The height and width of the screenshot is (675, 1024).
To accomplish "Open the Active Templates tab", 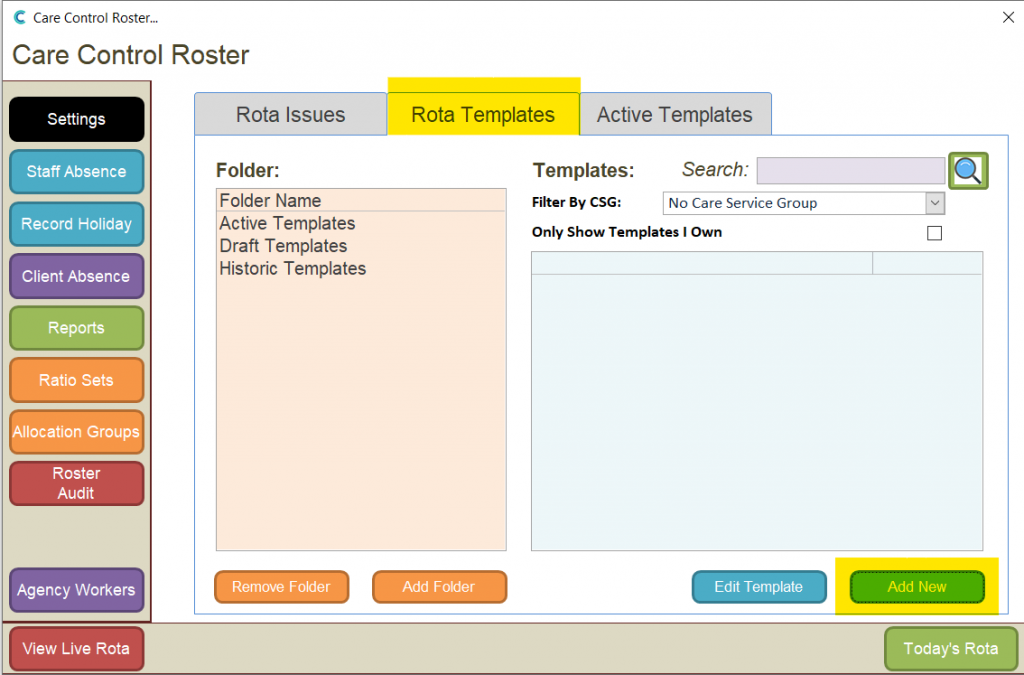I will click(675, 114).
